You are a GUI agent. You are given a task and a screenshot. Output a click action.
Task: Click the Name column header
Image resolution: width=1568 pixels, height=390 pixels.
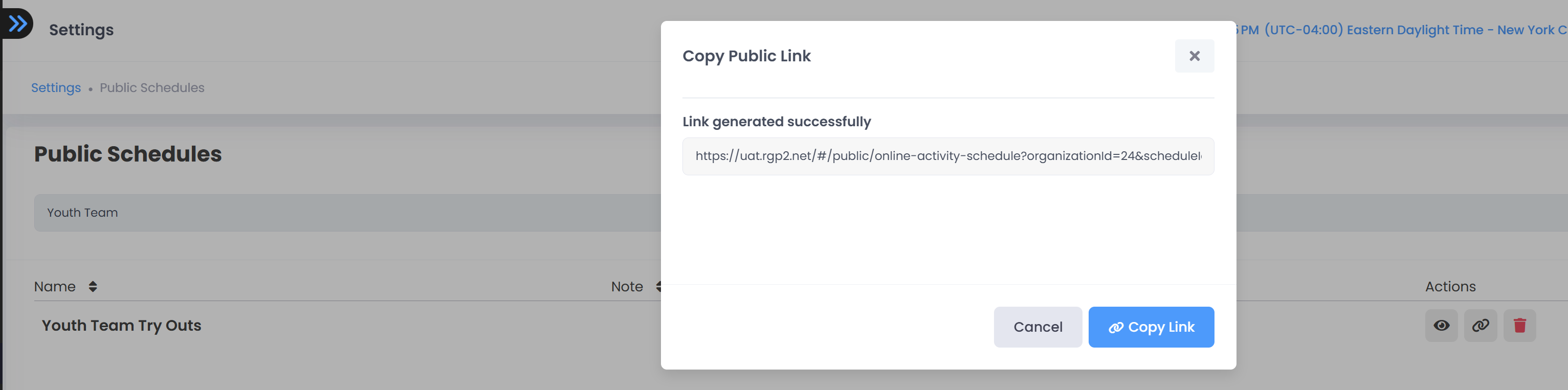(x=55, y=287)
